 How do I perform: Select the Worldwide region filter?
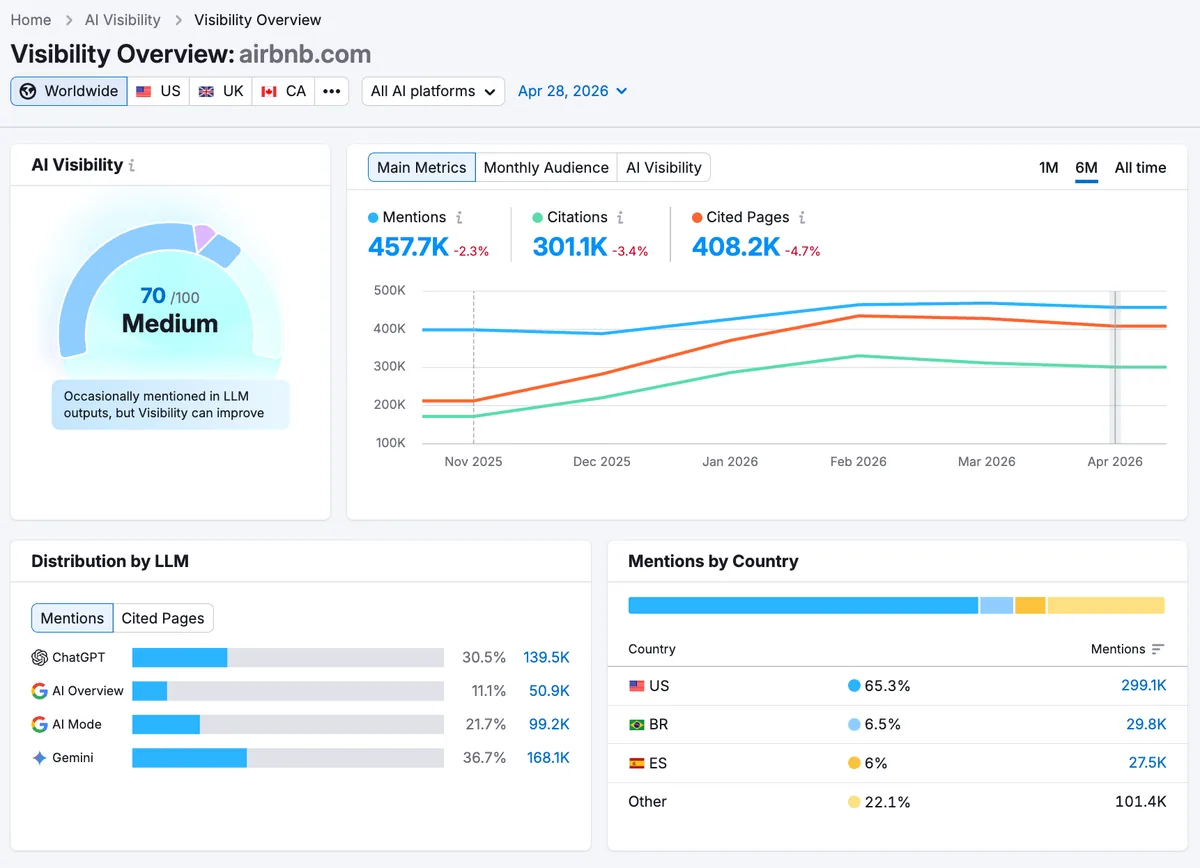(x=69, y=91)
